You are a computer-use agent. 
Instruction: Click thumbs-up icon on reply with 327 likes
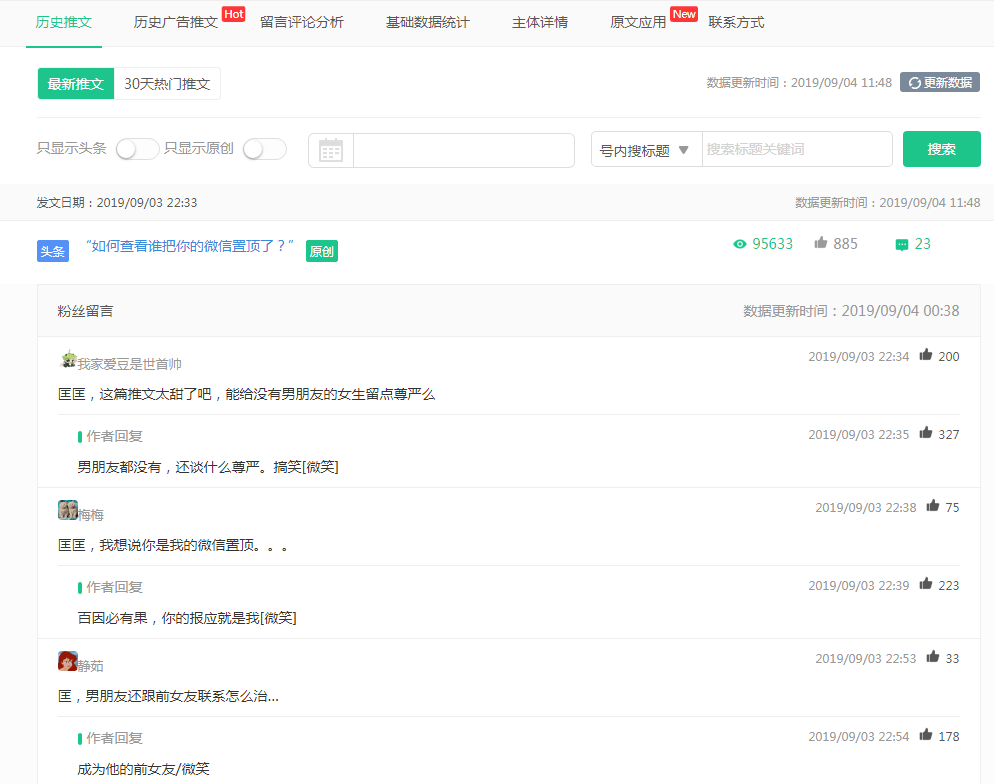tap(926, 433)
